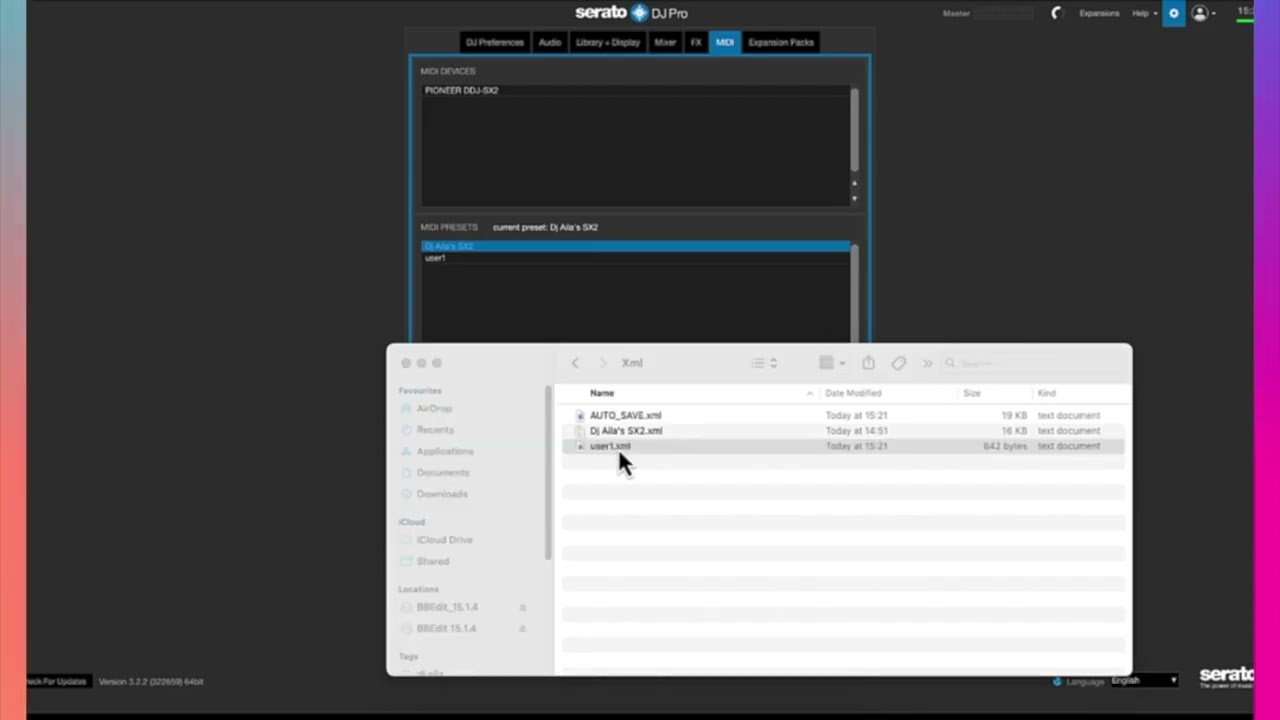Screen dimensions: 1280x720
Task: Click the globe icon beside Language
Action: [1057, 681]
